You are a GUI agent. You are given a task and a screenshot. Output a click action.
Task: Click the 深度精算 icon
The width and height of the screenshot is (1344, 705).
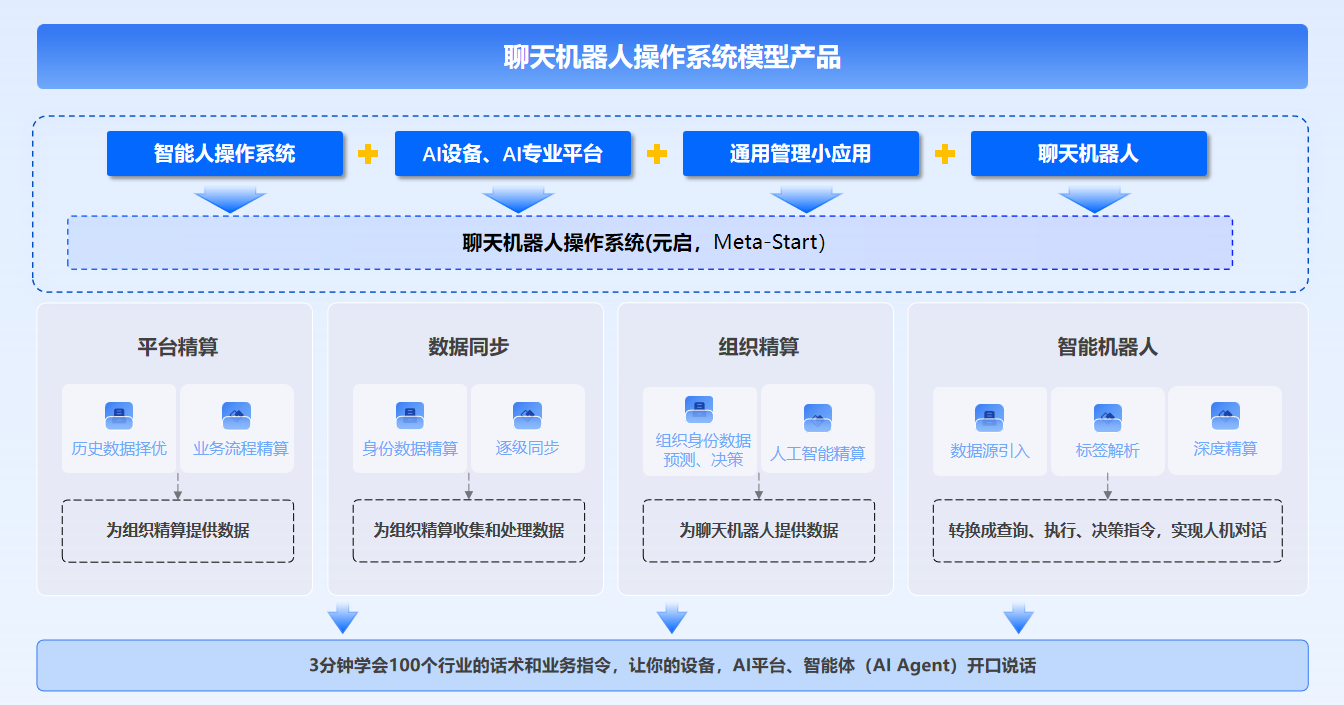1225,416
